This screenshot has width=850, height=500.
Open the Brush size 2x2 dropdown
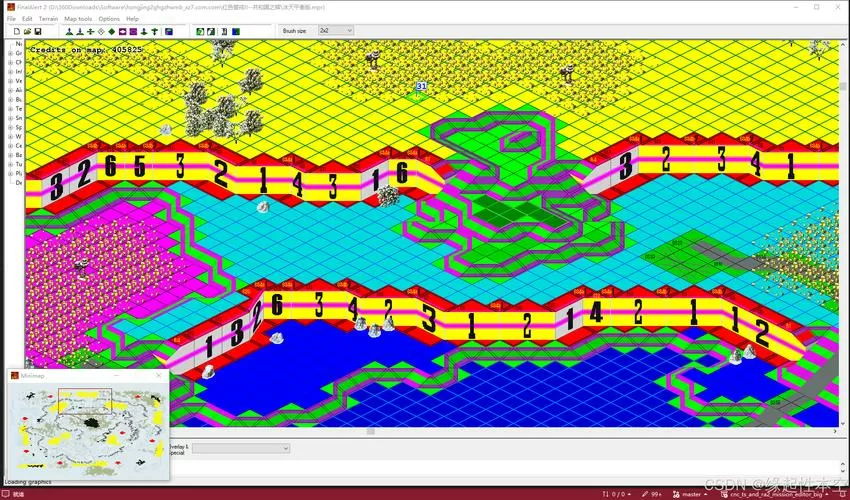336,31
